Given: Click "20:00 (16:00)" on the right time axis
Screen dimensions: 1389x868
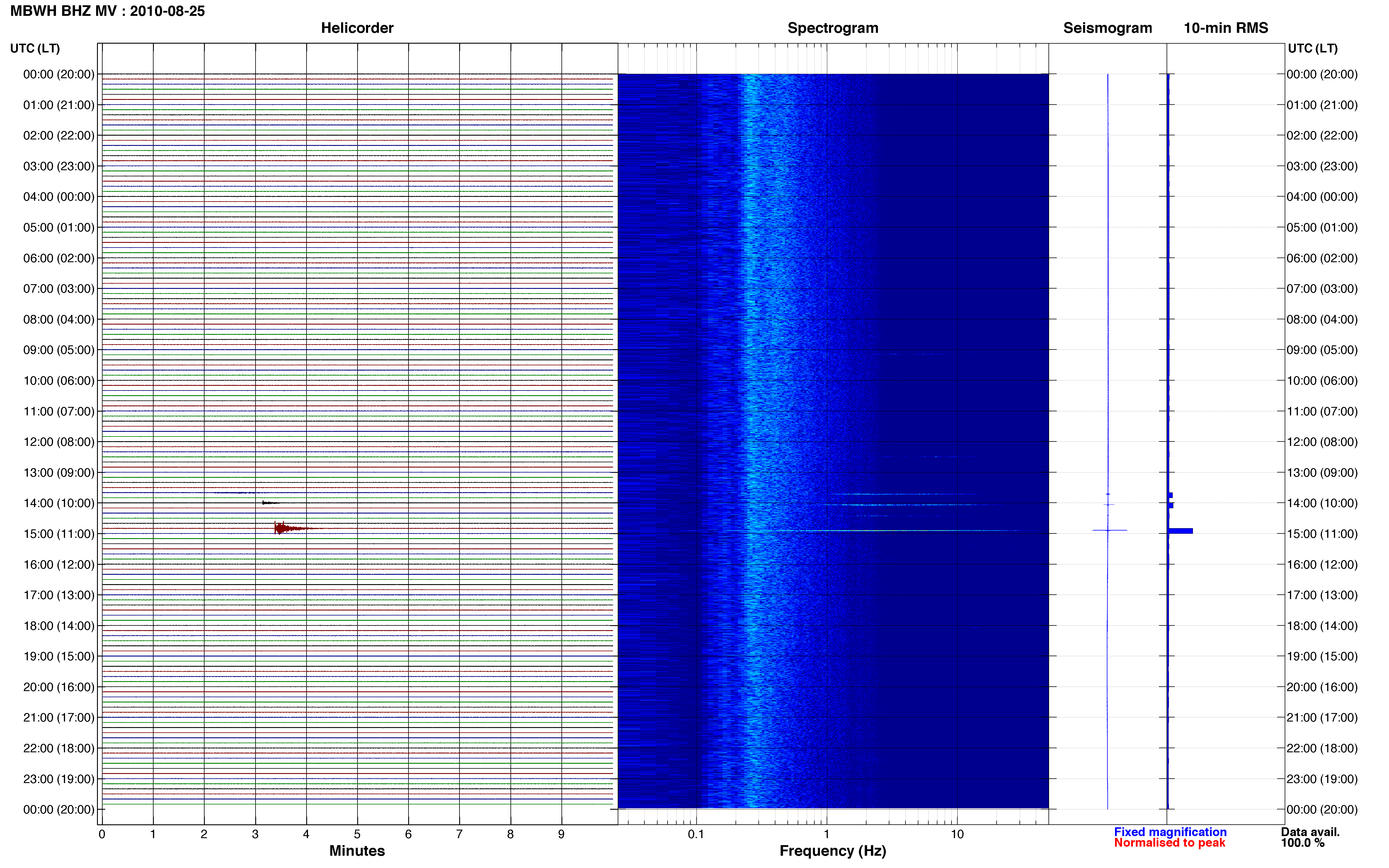Looking at the screenshot, I should (x=1322, y=687).
